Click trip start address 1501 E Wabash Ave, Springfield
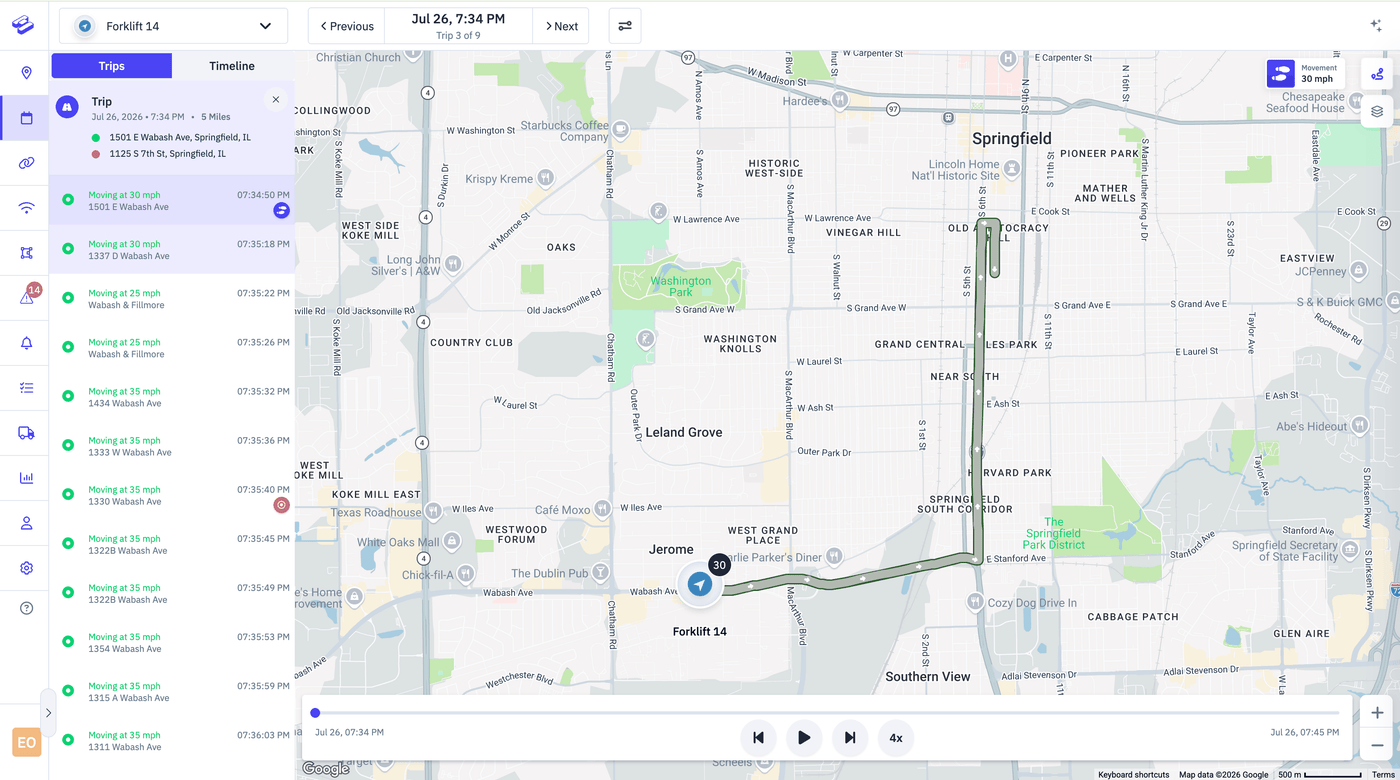 pyautogui.click(x=180, y=137)
